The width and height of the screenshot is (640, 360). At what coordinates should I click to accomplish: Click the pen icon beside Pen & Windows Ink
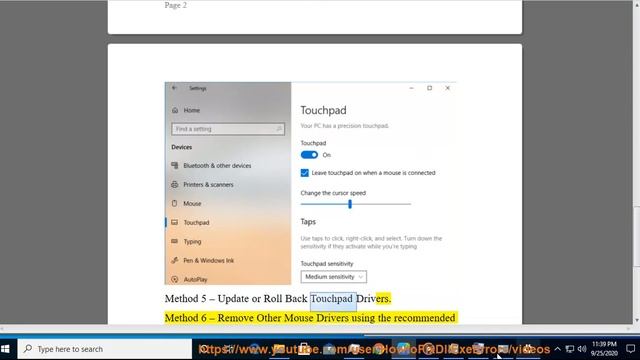coord(175,260)
